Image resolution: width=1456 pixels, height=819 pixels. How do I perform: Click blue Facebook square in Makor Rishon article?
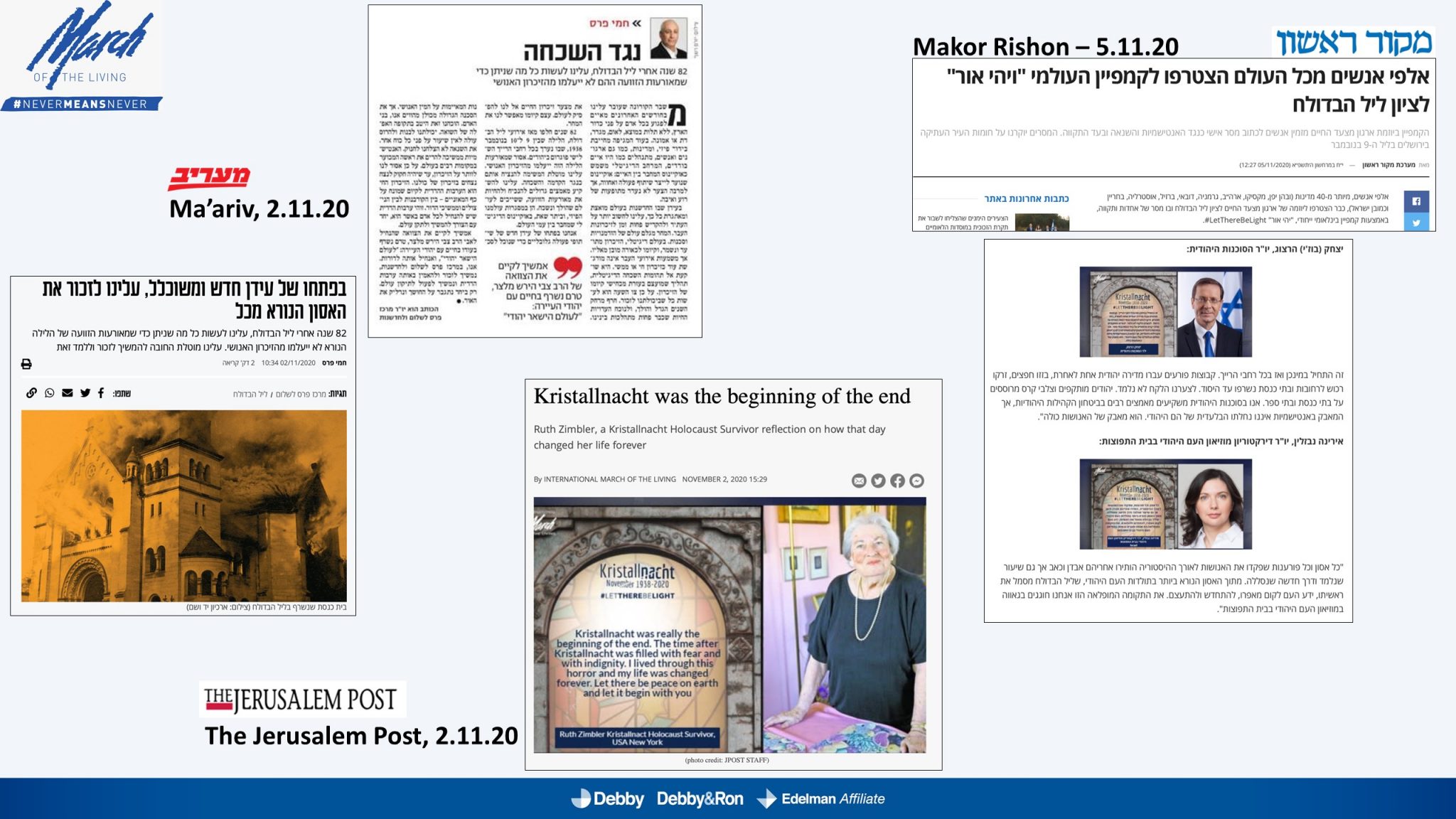point(1416,201)
